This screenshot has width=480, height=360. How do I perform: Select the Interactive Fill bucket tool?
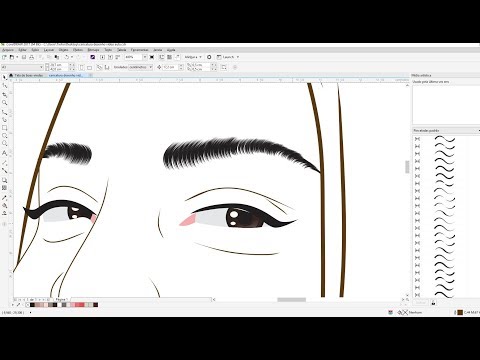click(x=5, y=205)
